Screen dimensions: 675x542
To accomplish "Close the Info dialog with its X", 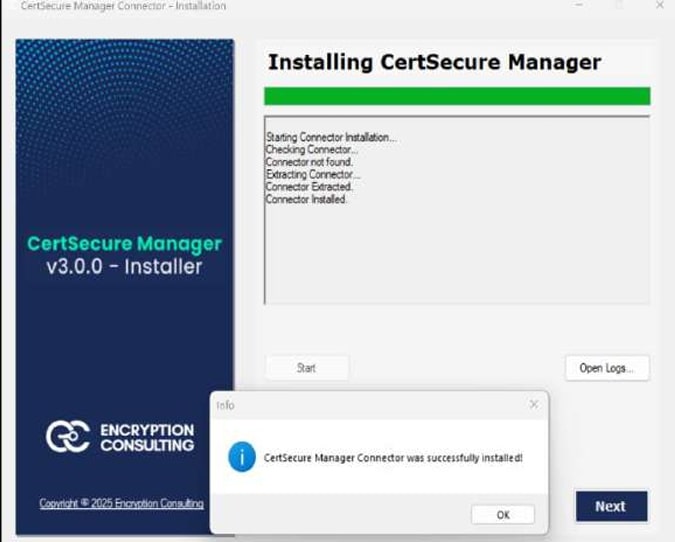I will pyautogui.click(x=534, y=404).
